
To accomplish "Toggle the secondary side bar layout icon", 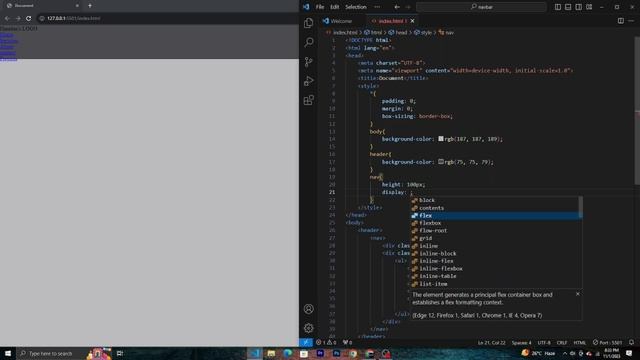I will [x=578, y=7].
